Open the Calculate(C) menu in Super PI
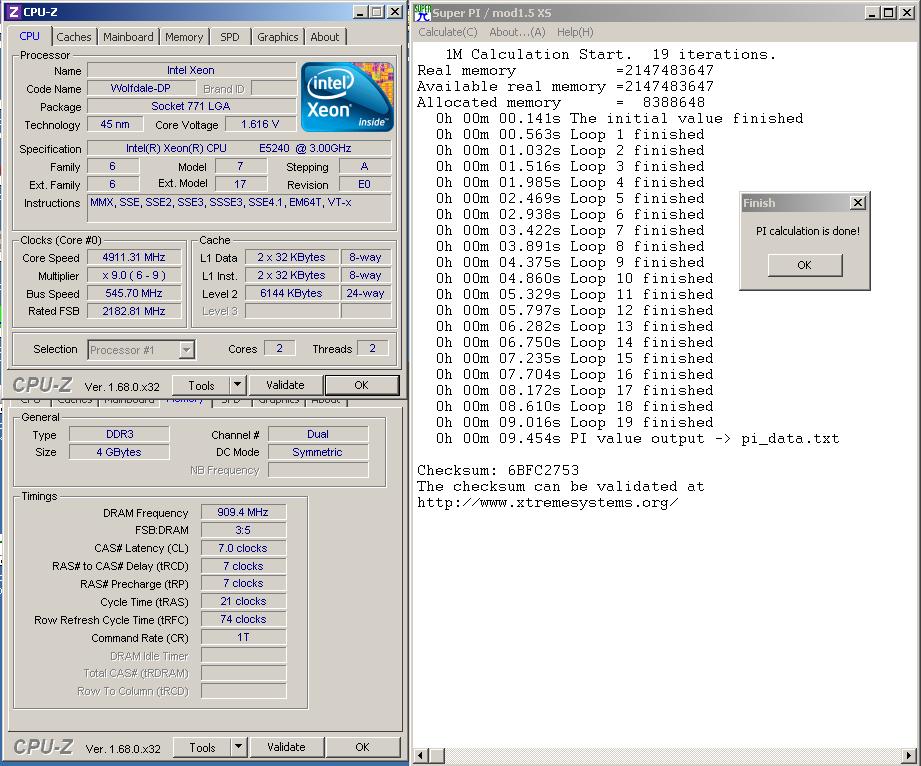The height and width of the screenshot is (766, 921). [448, 32]
